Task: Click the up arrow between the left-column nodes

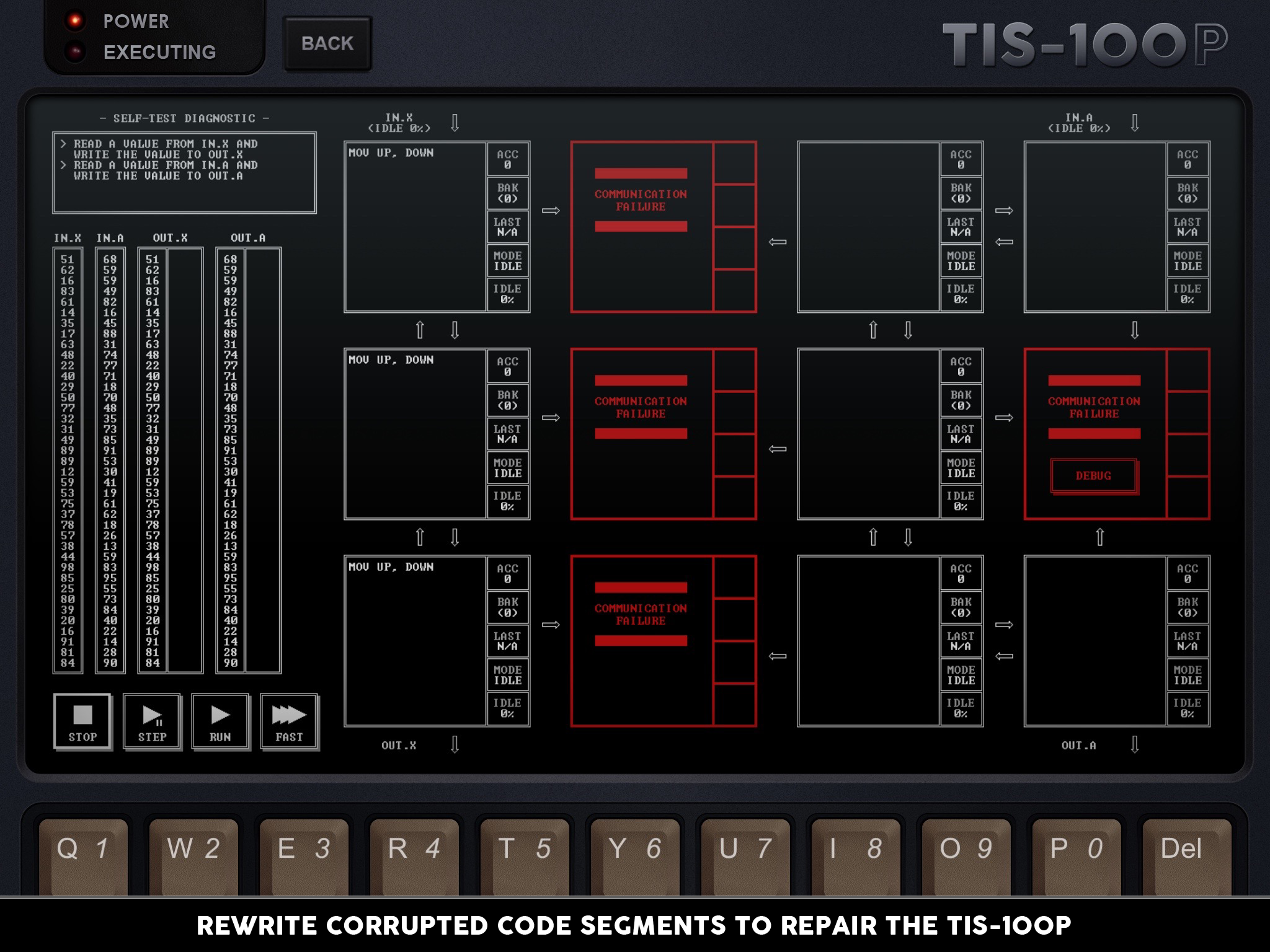Action: pyautogui.click(x=421, y=330)
